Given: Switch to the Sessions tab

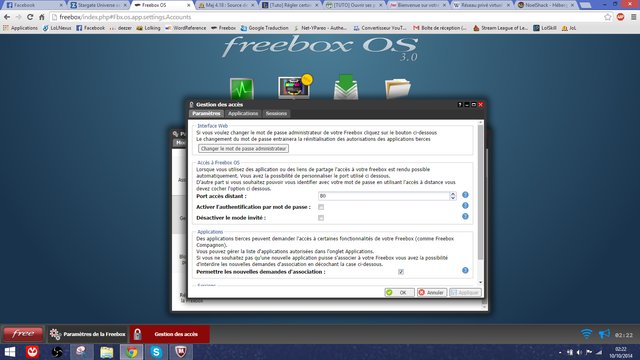Looking at the screenshot, I should pos(276,113).
